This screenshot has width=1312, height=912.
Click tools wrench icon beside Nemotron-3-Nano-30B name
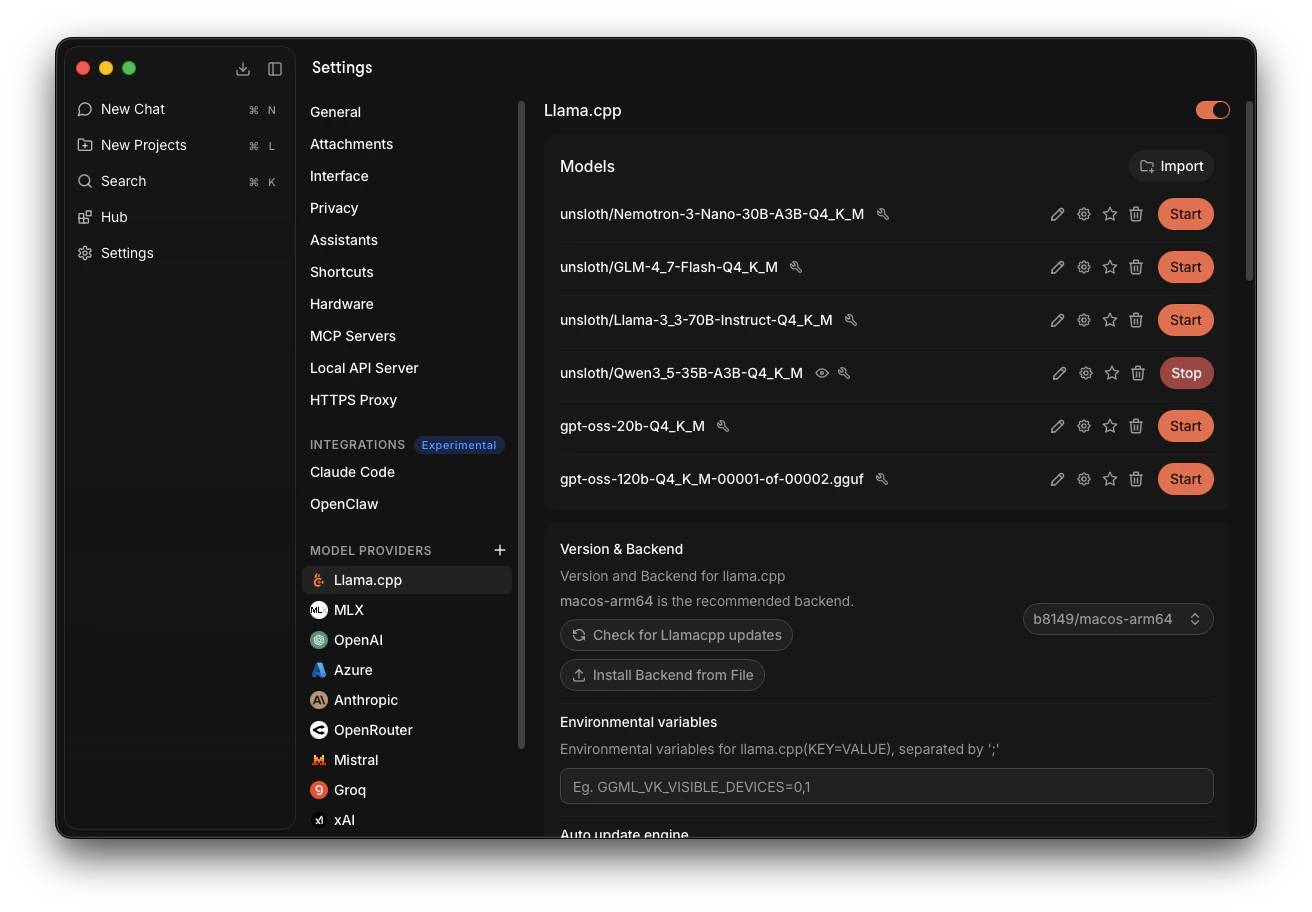(883, 214)
